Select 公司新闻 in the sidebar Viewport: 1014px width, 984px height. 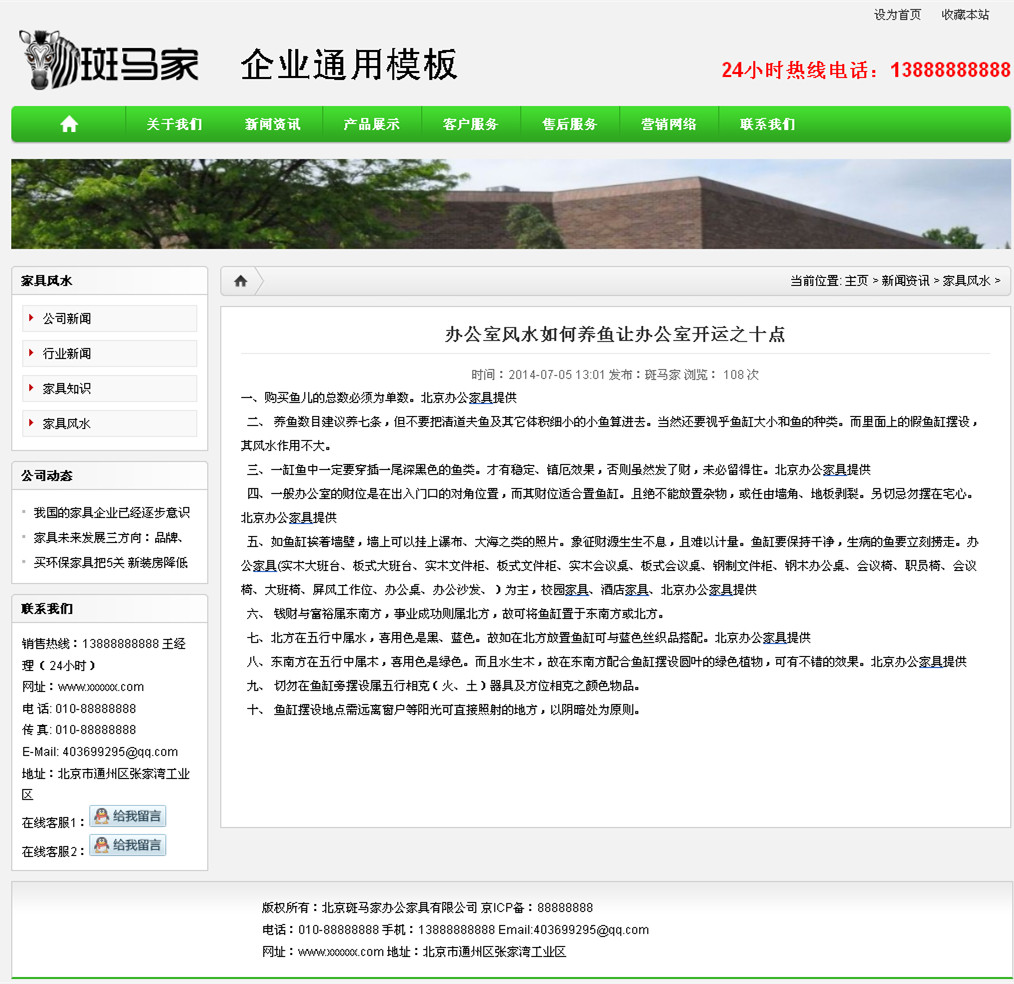click(x=67, y=319)
